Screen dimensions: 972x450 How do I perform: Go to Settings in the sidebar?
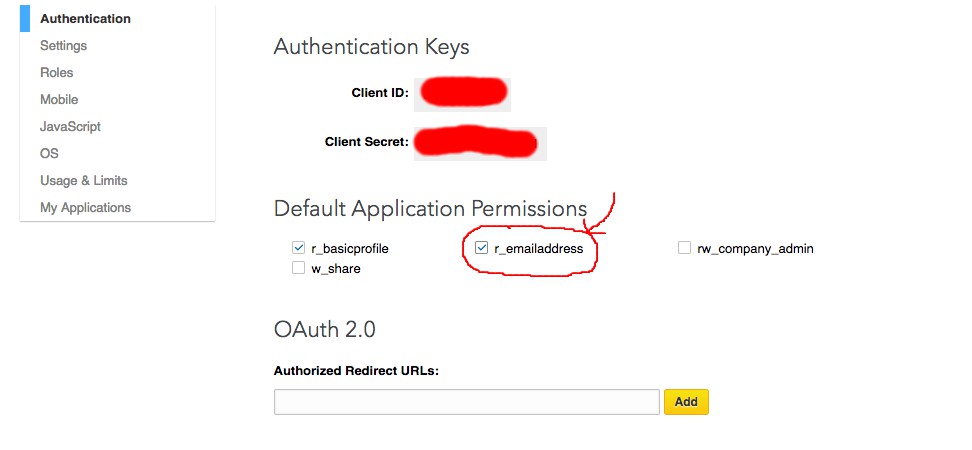click(x=63, y=46)
